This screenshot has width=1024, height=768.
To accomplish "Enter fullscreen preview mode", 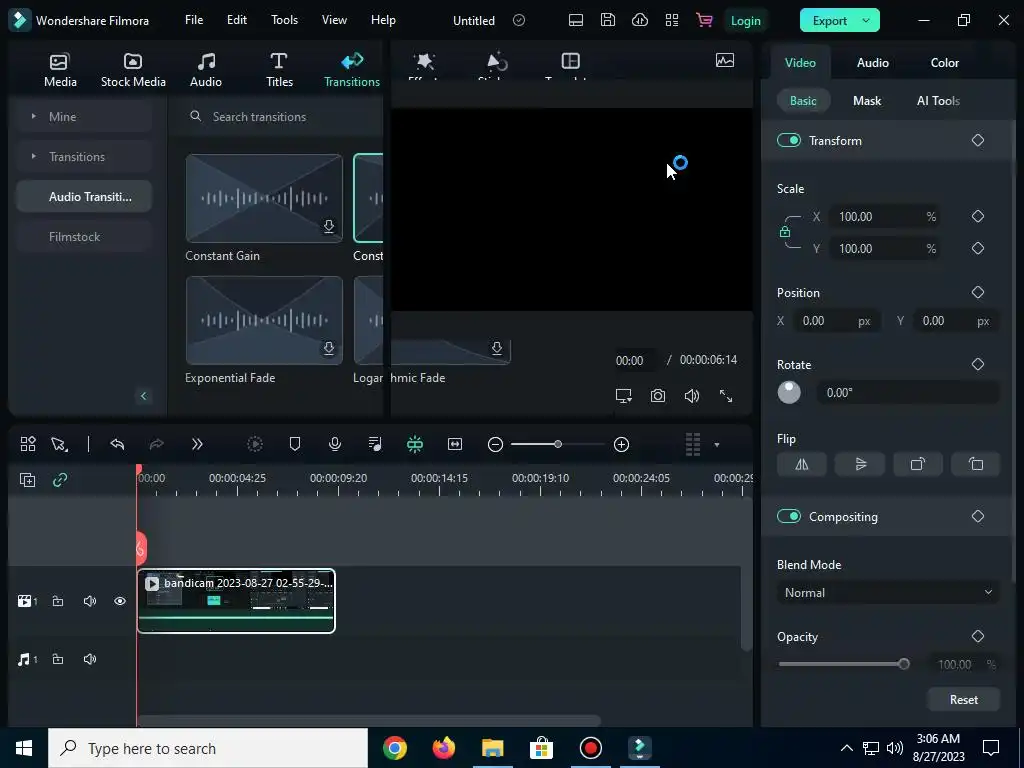I will click(x=726, y=396).
